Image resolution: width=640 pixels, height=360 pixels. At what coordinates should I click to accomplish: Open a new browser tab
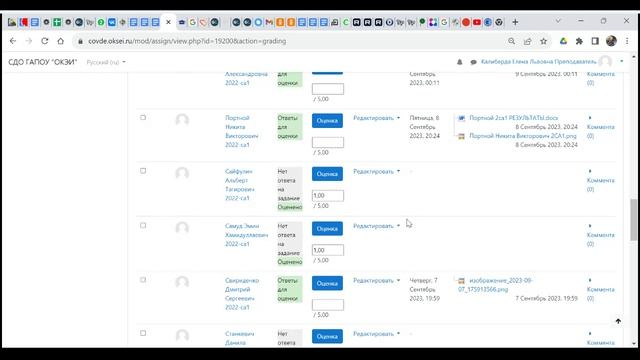coord(515,22)
